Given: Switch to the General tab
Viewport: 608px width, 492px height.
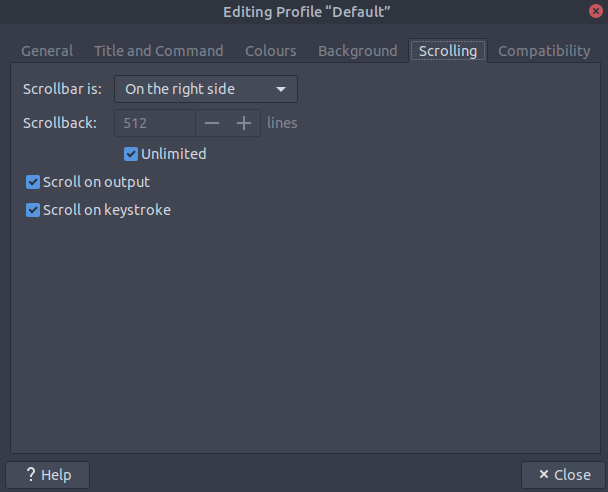Looking at the screenshot, I should point(47,51).
